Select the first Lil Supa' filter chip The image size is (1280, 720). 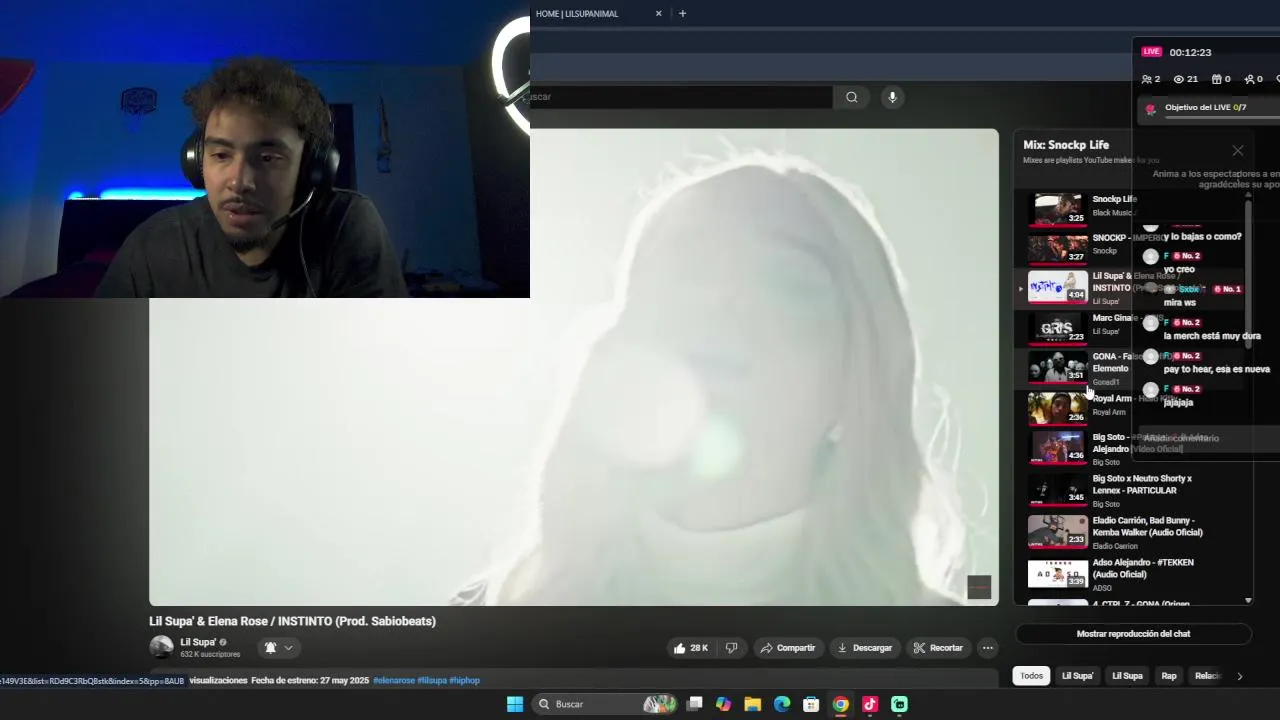pos(1077,676)
